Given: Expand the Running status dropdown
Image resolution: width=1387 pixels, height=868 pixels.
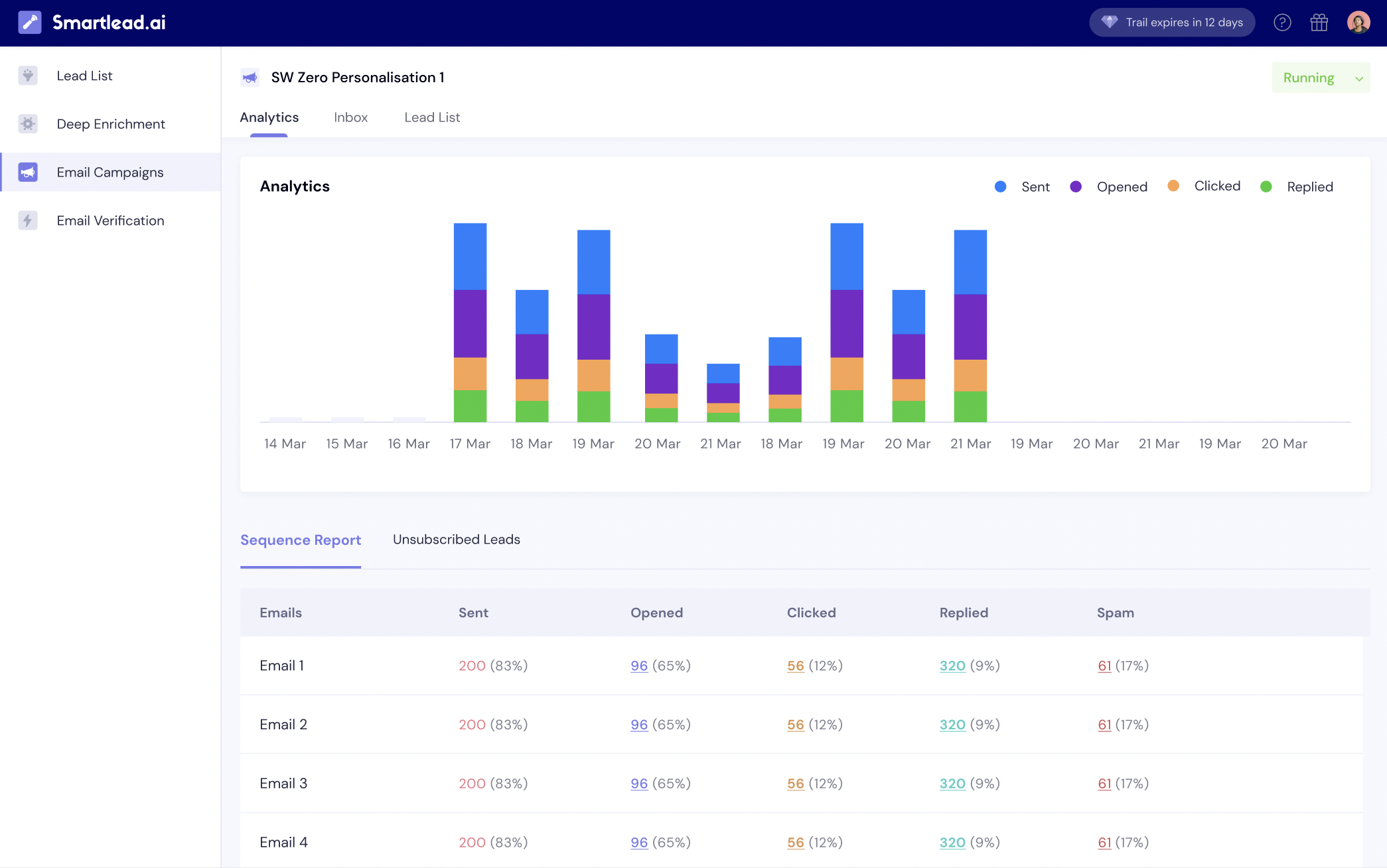Looking at the screenshot, I should tap(1321, 77).
